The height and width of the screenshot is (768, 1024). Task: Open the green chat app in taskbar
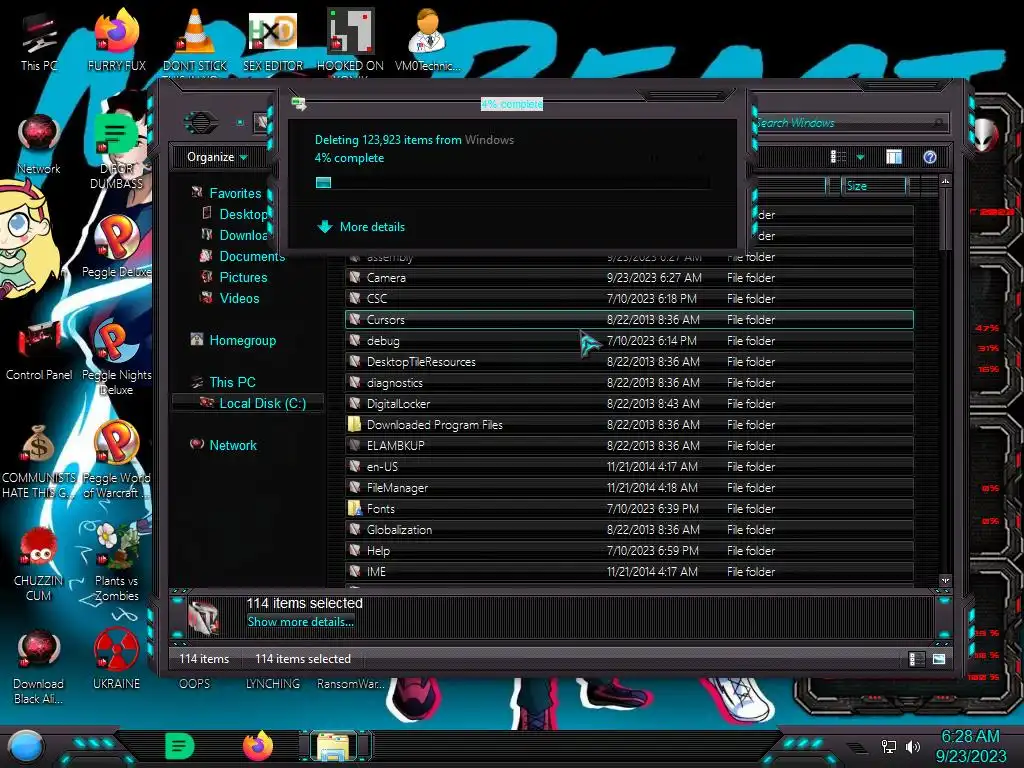[179, 746]
